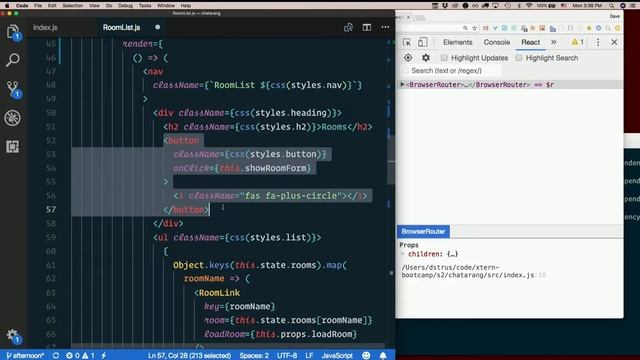640x360 pixels.
Task: Open React DevTools settings gear
Action: pos(426,58)
